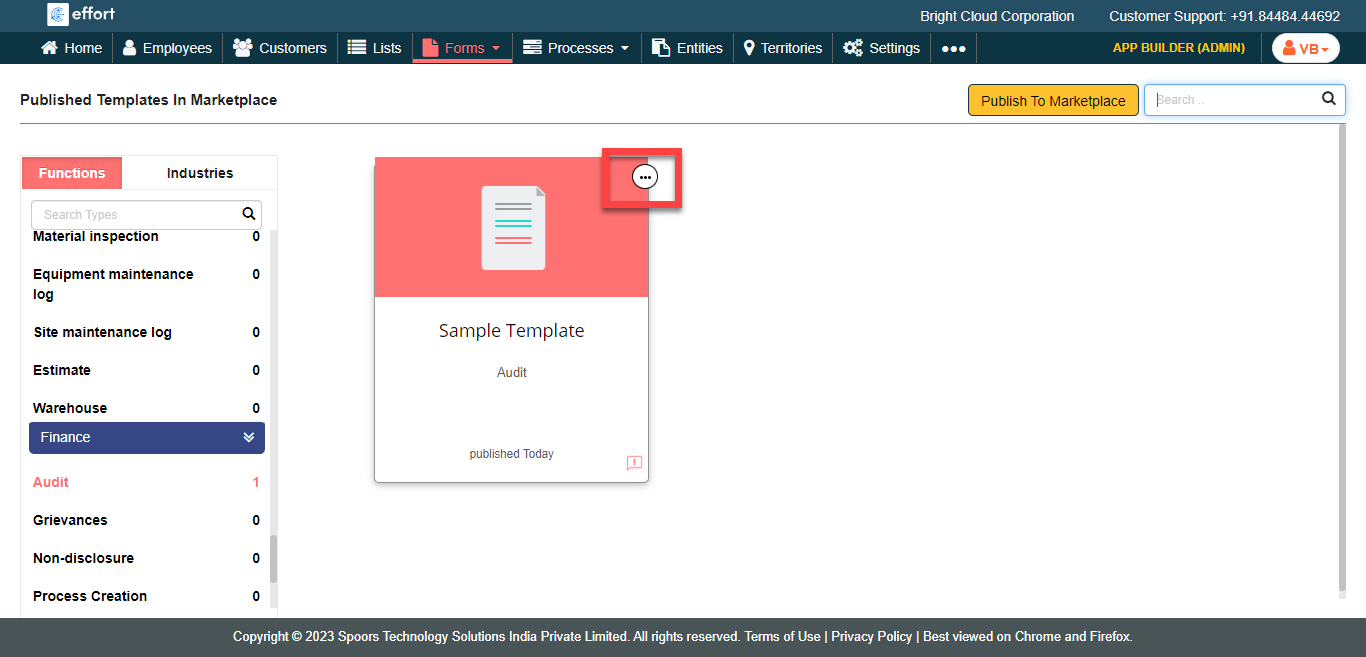The height and width of the screenshot is (657, 1366).
Task: Switch to the Industries tab
Action: (200, 173)
